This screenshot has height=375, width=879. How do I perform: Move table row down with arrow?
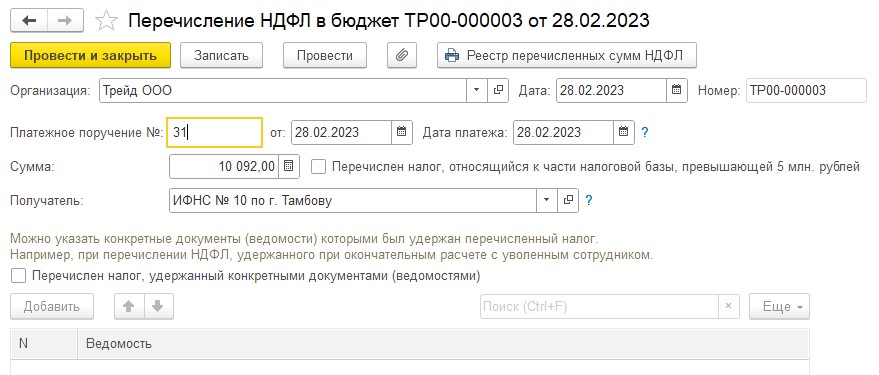point(159,307)
